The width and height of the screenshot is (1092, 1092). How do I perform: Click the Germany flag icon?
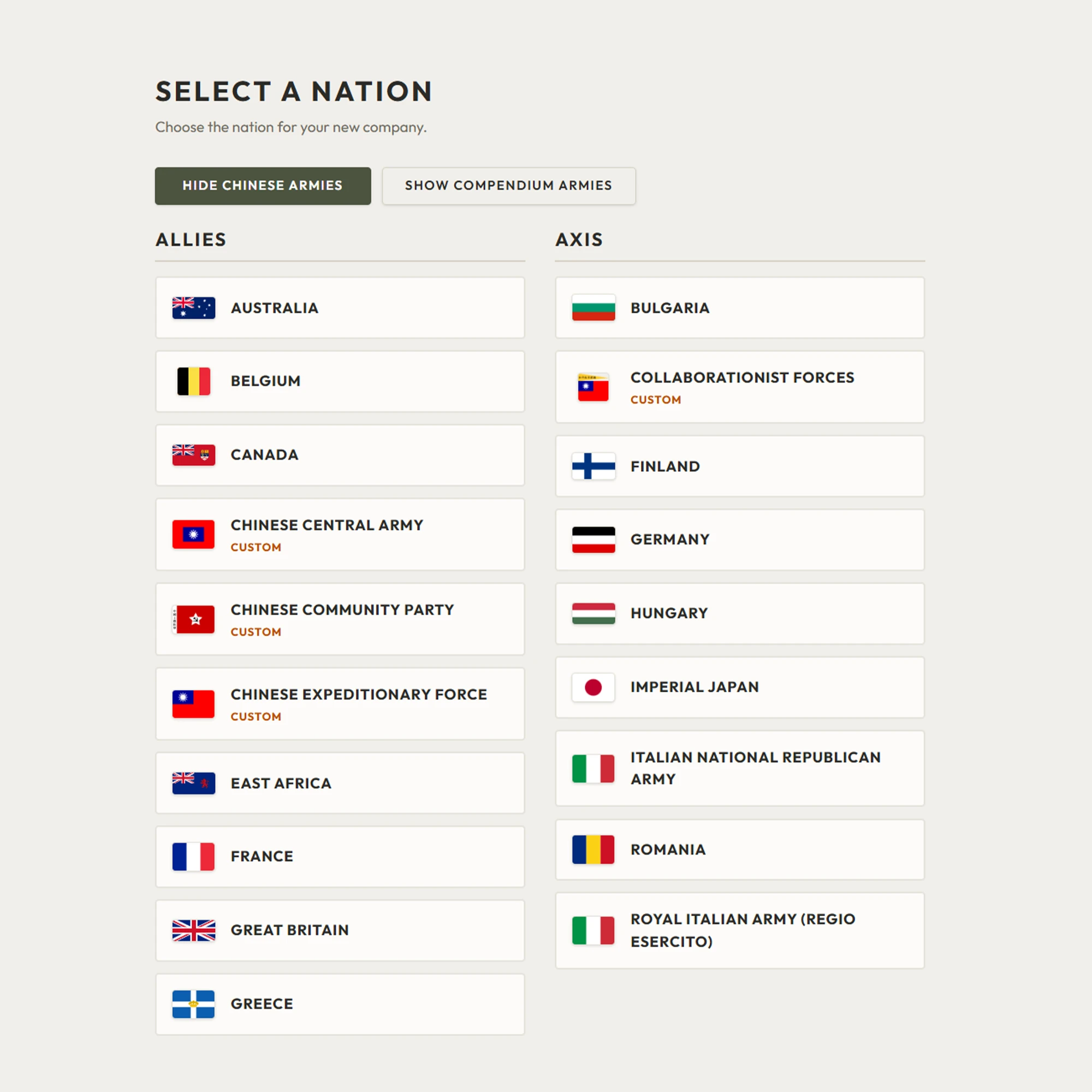[x=594, y=540]
